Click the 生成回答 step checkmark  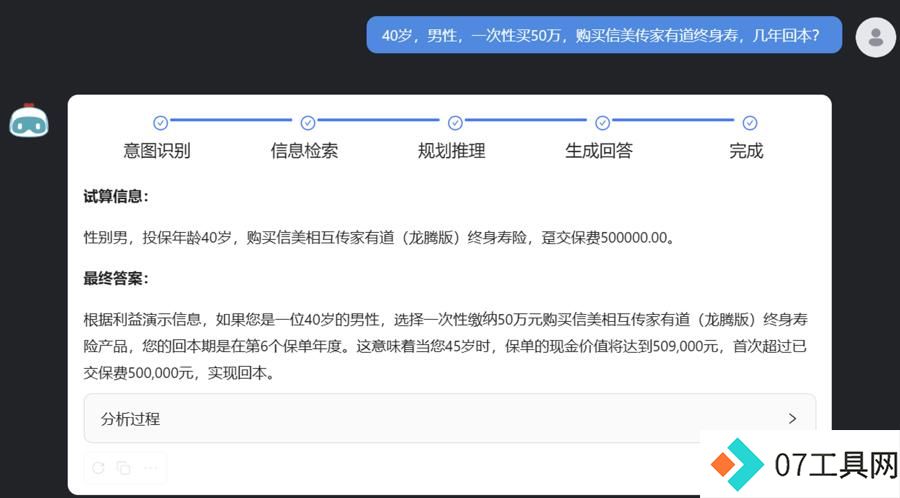pos(602,123)
